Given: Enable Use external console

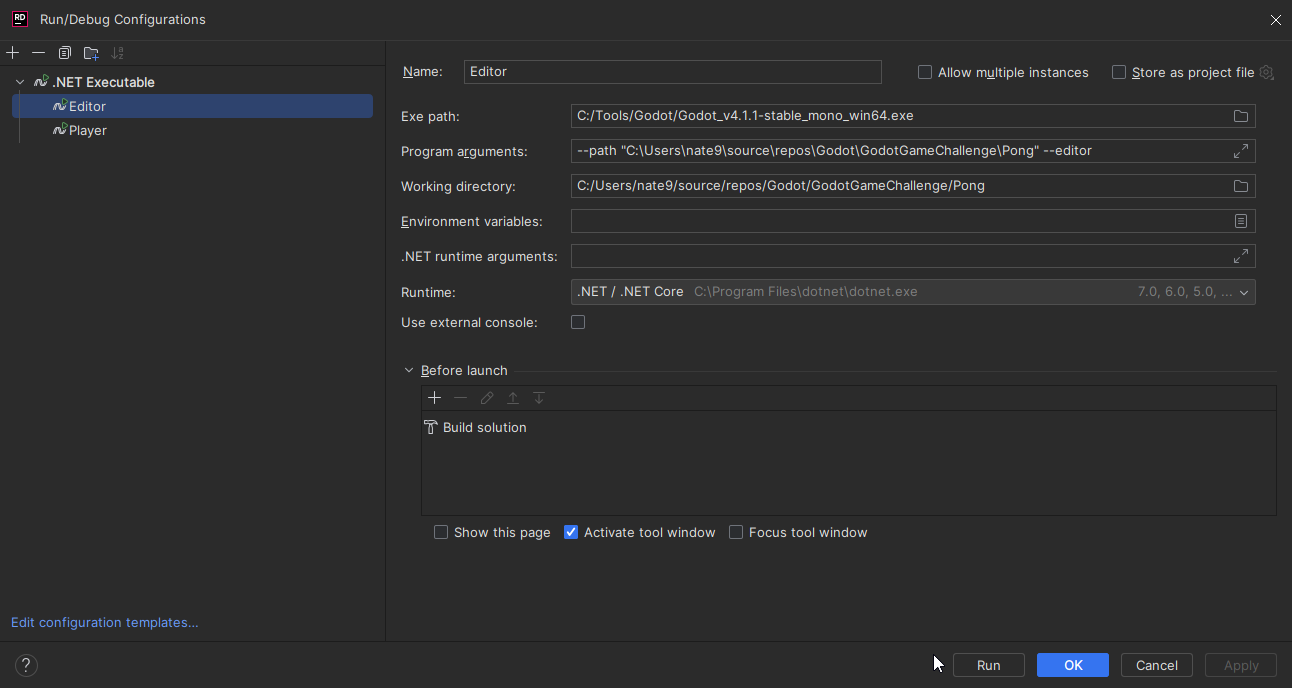Looking at the screenshot, I should [x=578, y=322].
